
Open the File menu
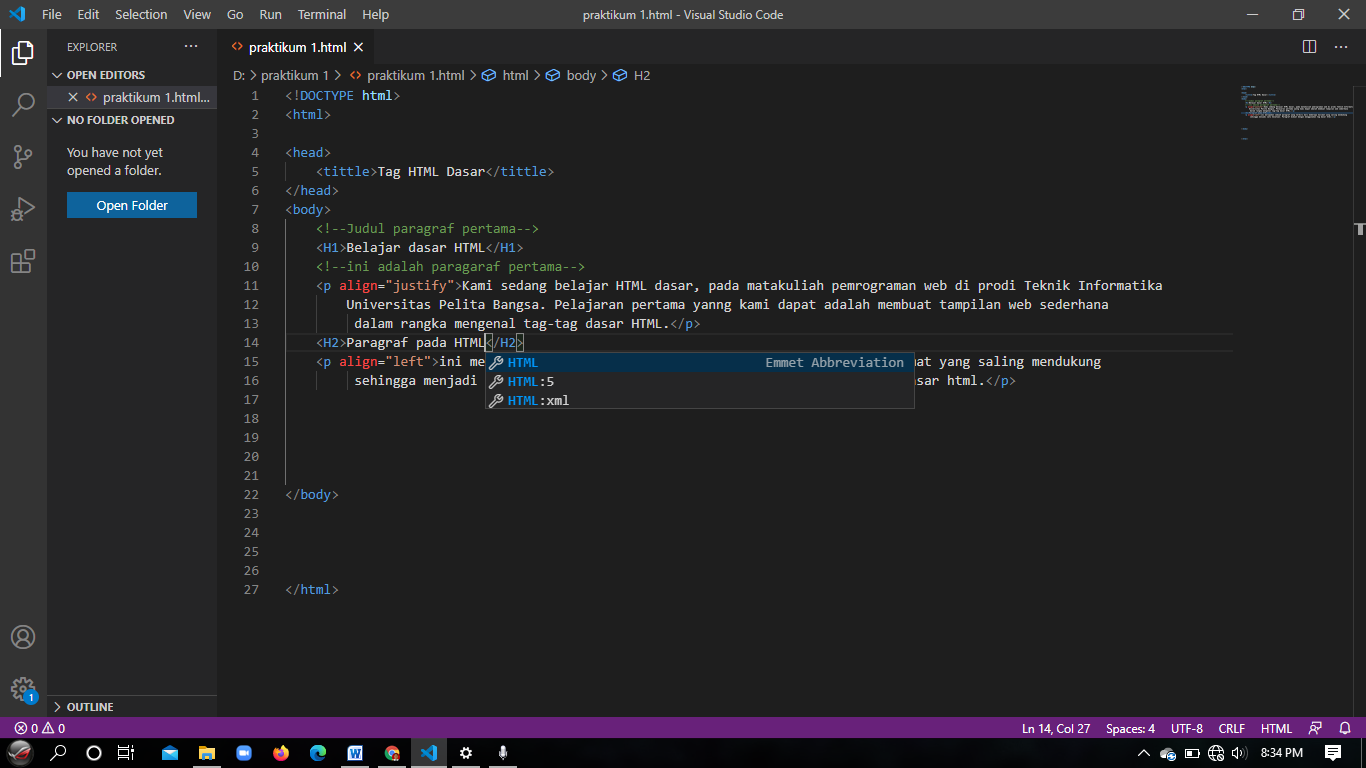tap(52, 15)
